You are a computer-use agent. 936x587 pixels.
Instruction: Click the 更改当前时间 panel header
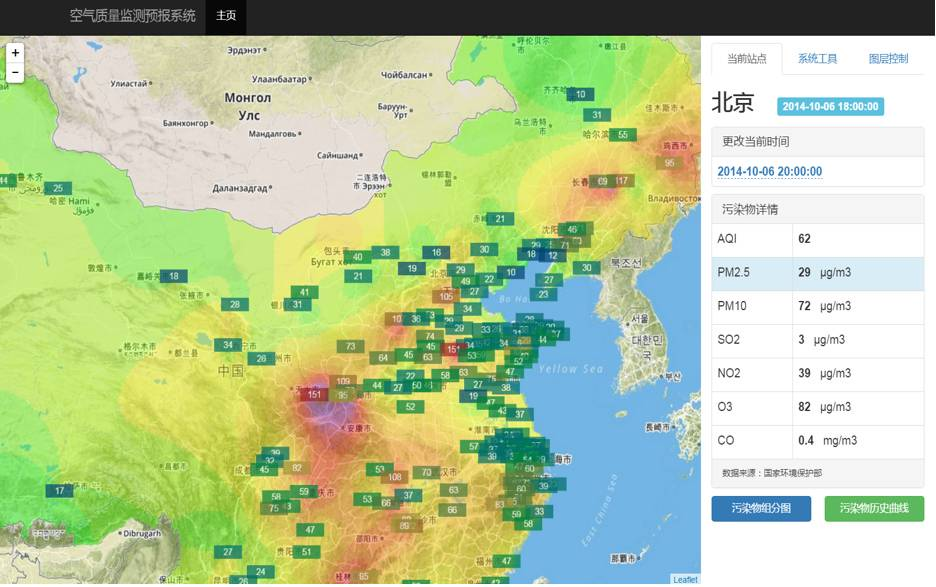pyautogui.click(x=817, y=142)
